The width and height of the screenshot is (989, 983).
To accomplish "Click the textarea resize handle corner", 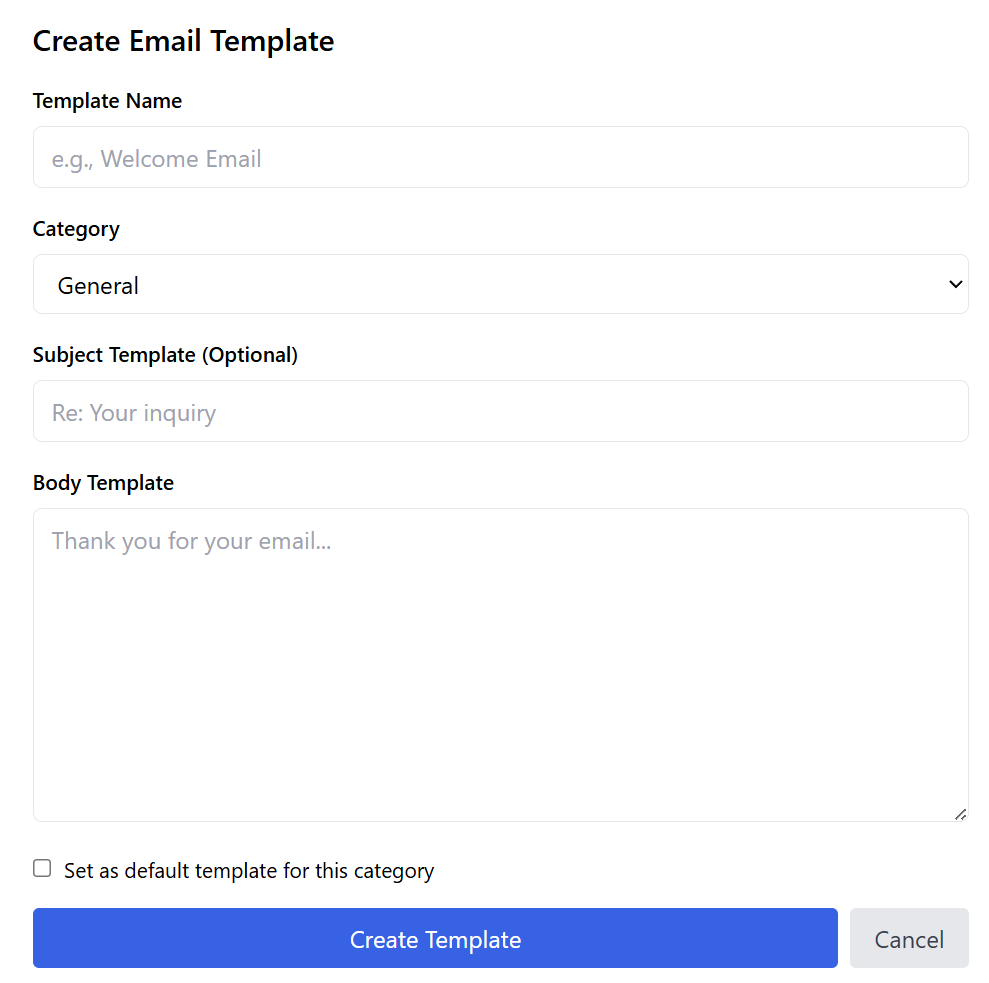I will tap(960, 814).
